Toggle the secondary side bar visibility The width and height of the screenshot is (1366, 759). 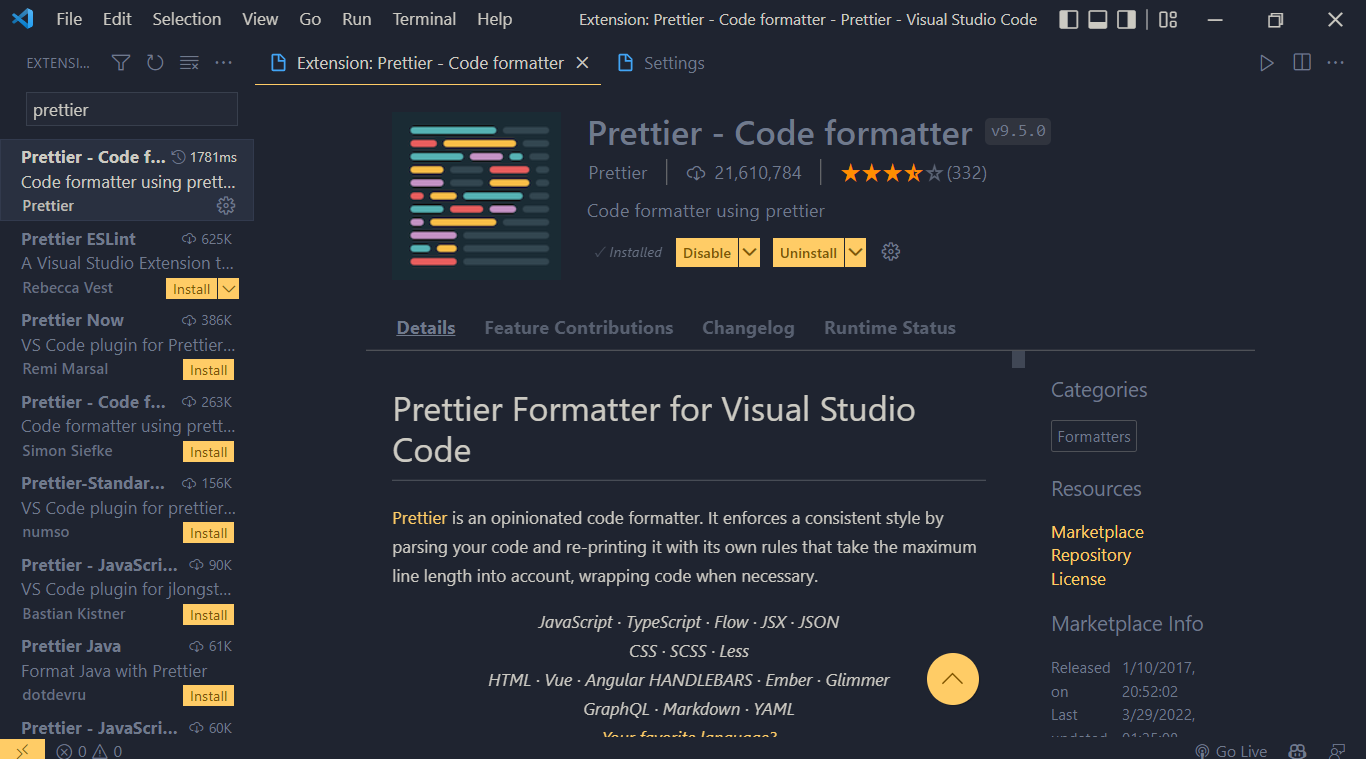(x=1127, y=19)
